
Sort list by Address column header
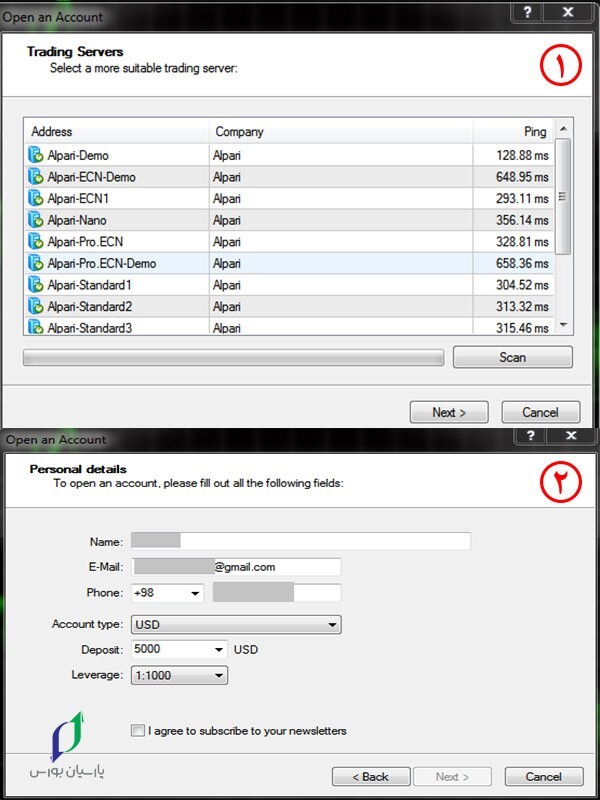pyautogui.click(x=118, y=131)
